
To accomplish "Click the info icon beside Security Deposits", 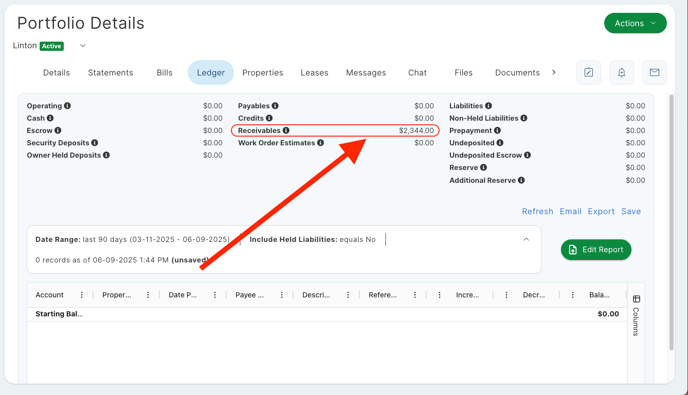I will pyautogui.click(x=94, y=143).
